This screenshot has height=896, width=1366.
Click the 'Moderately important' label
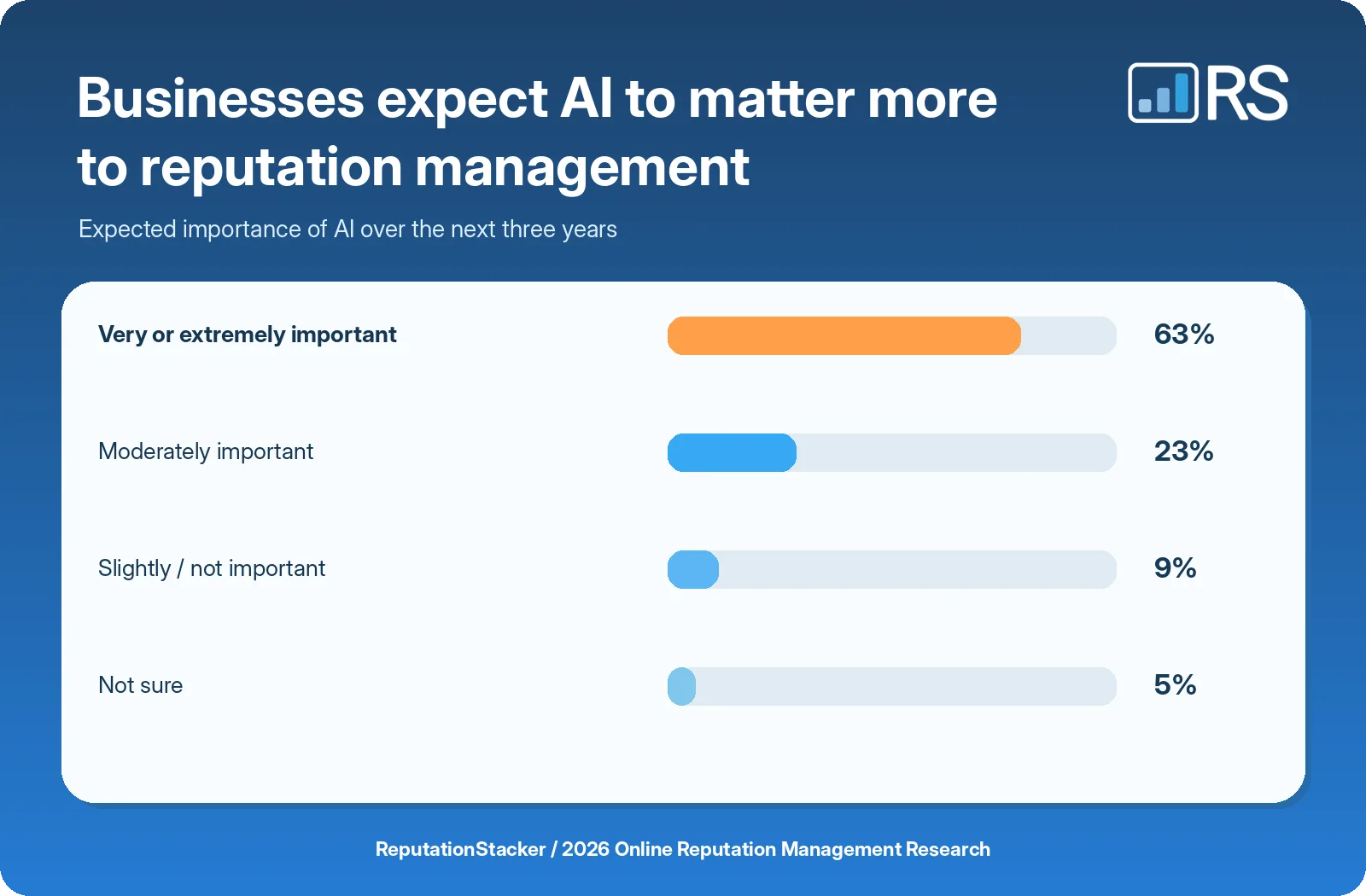[206, 451]
